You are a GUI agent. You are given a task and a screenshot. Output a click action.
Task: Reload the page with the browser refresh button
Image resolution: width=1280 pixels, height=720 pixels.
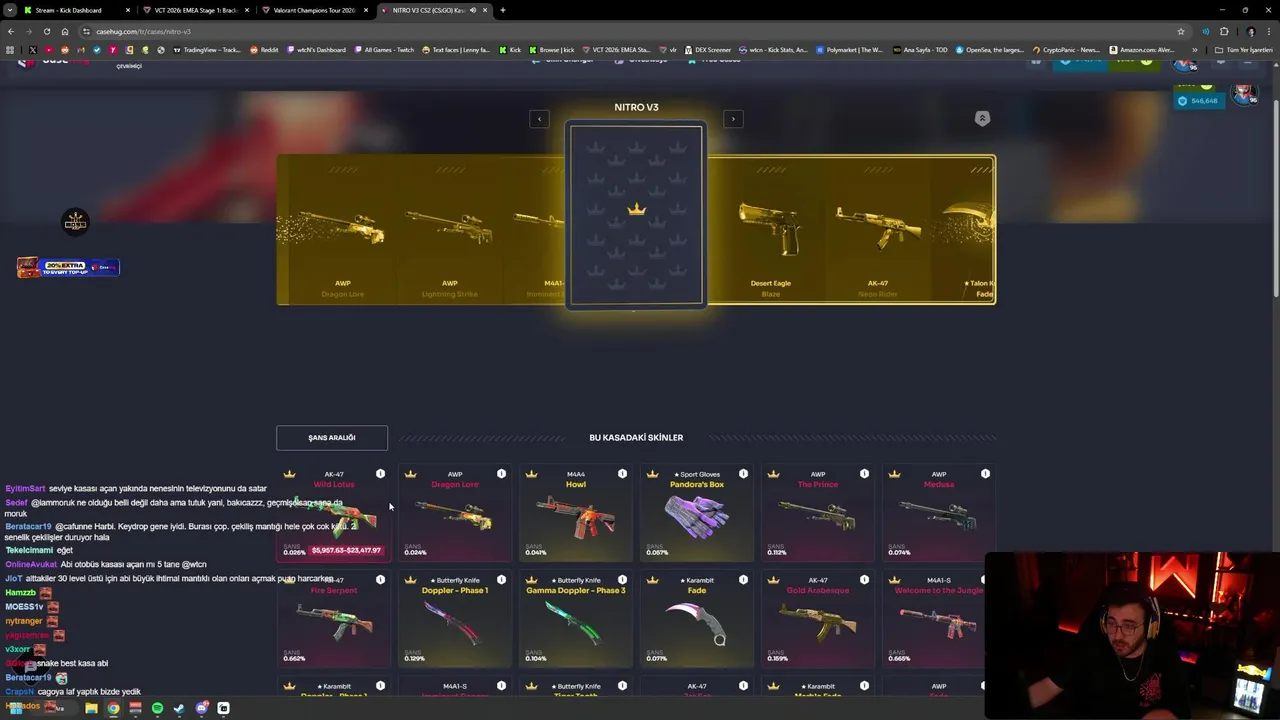click(46, 31)
